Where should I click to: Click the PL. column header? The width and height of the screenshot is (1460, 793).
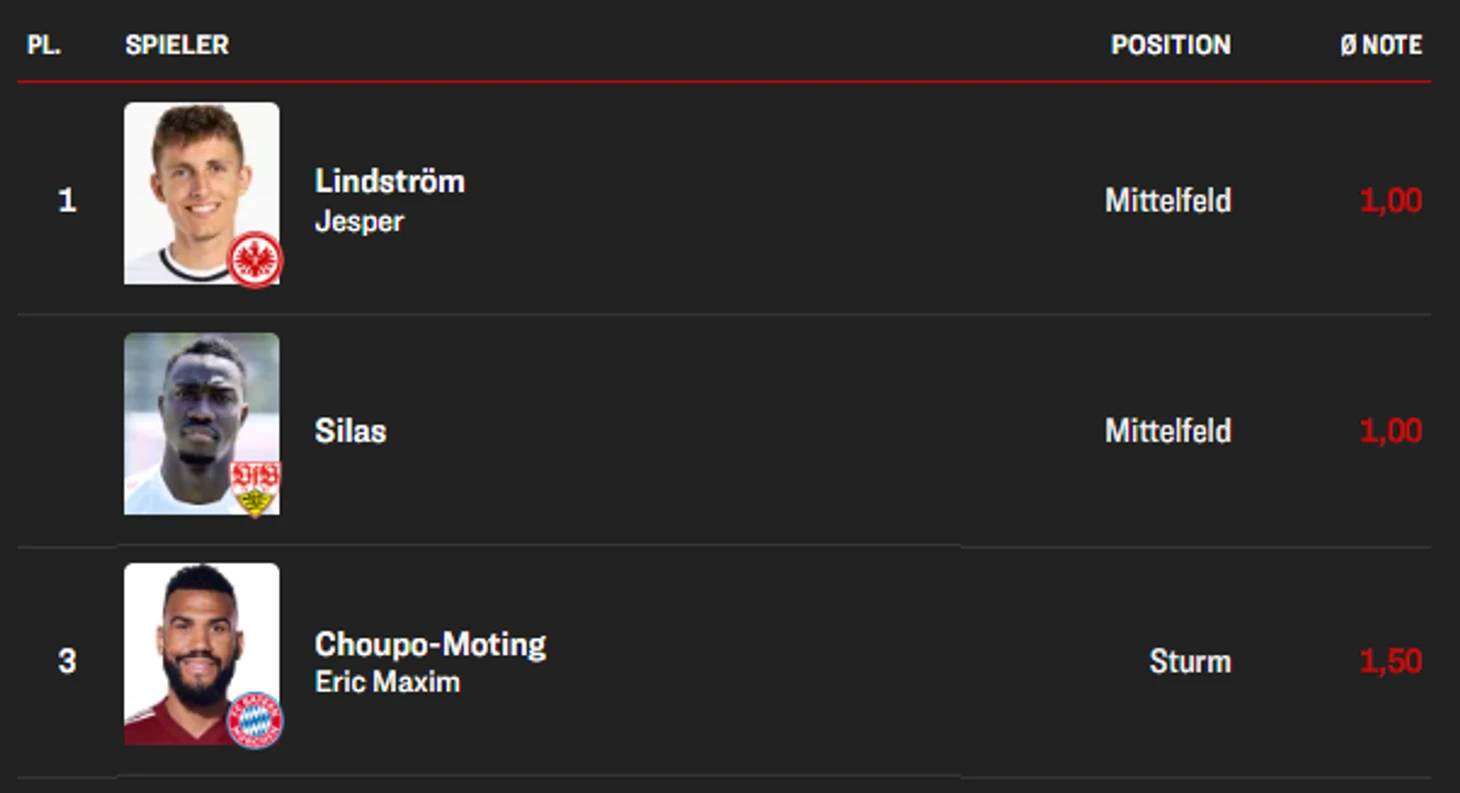(44, 45)
